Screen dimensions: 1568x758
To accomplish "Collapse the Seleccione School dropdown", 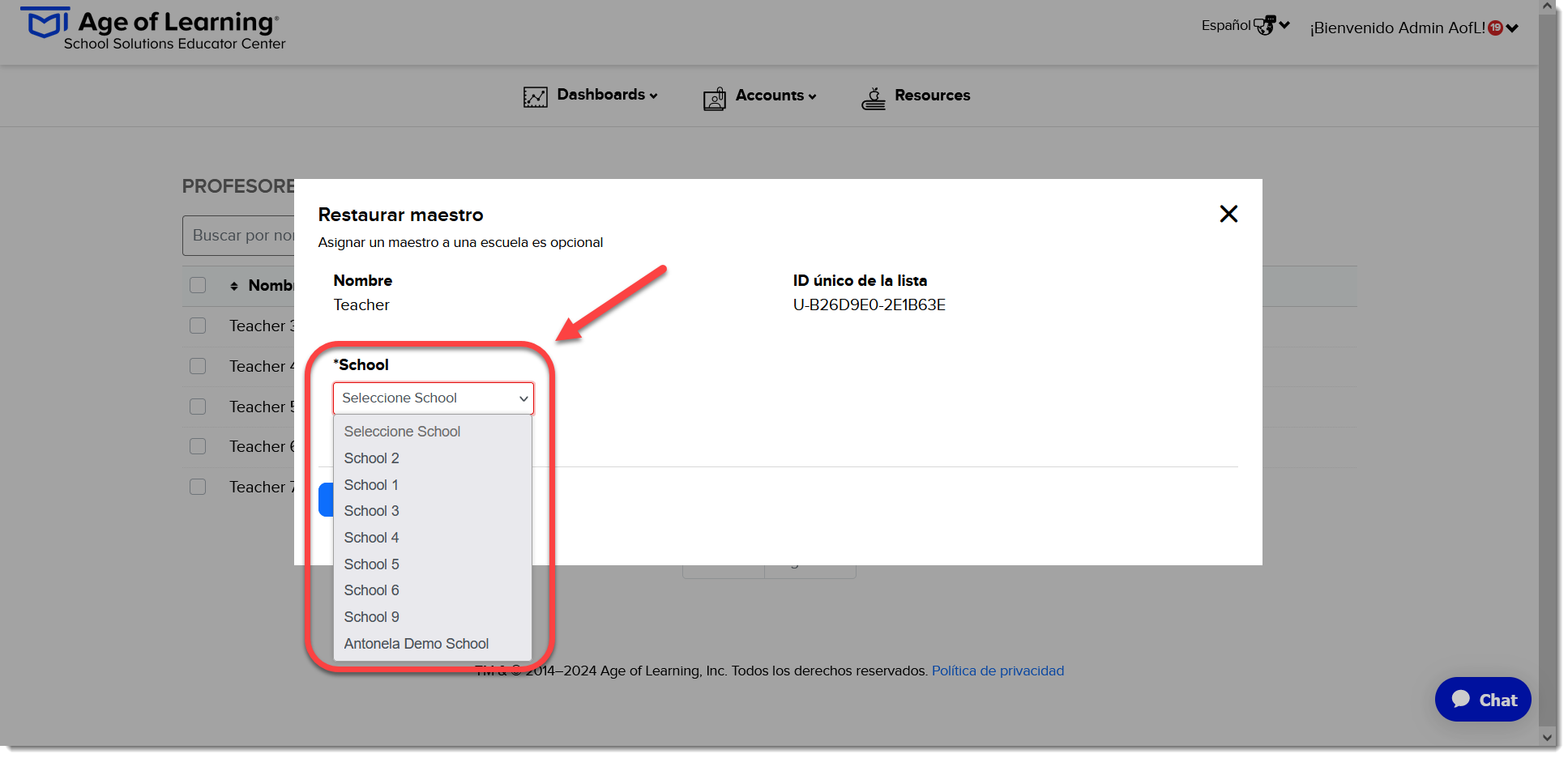I will click(434, 398).
